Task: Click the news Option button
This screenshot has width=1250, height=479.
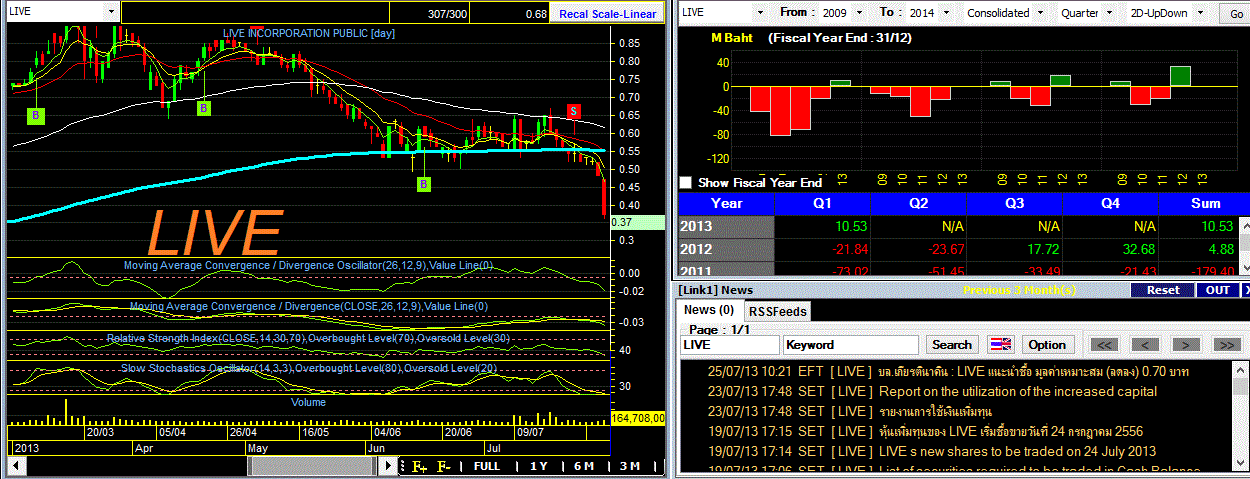Action: pos(1046,344)
